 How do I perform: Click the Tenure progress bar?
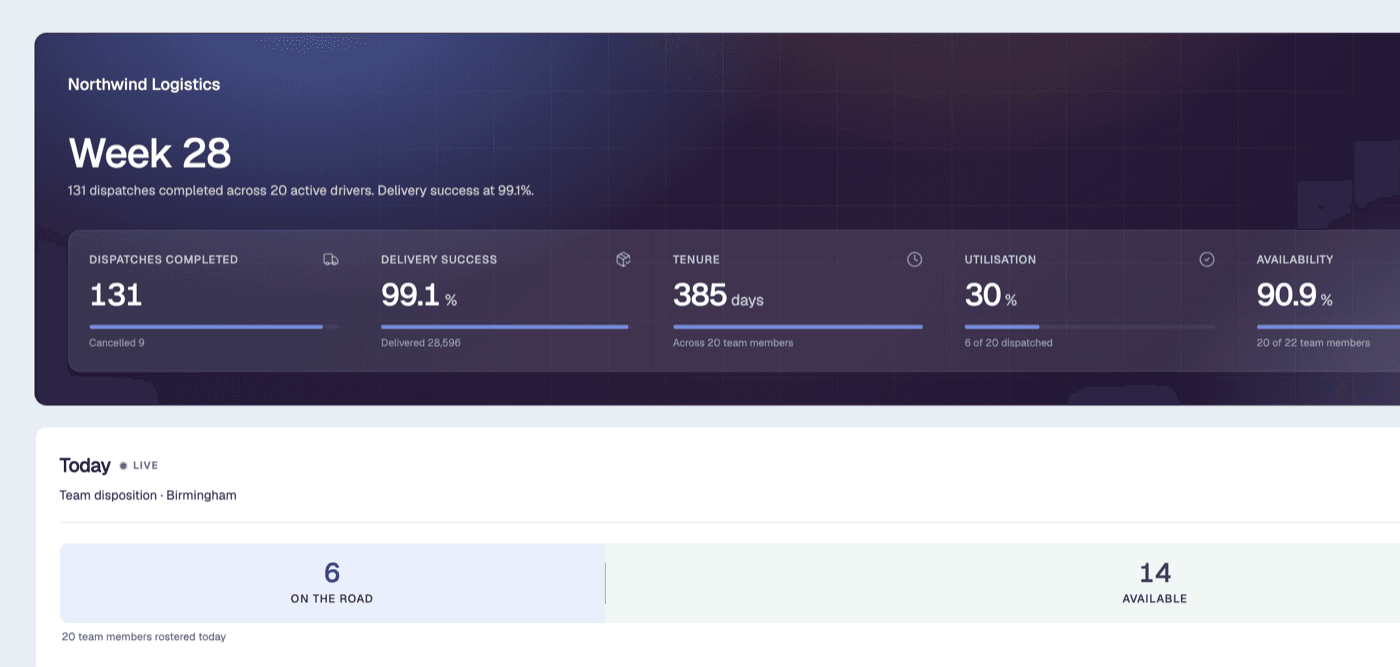click(x=798, y=326)
